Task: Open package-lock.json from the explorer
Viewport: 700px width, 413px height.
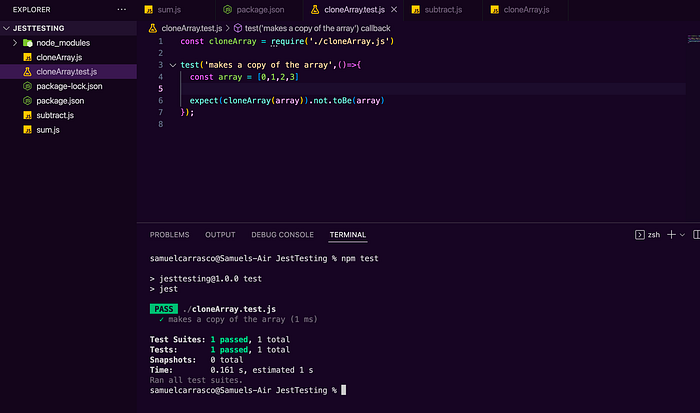Action: point(69,86)
